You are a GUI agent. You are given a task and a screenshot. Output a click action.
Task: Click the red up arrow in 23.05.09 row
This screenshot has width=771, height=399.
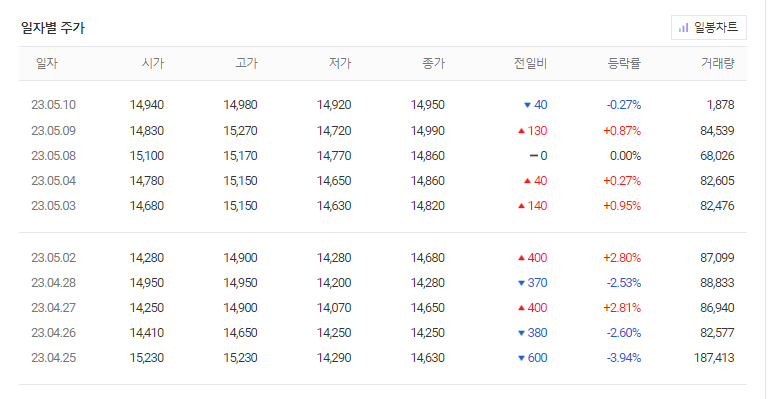[x=521, y=131]
